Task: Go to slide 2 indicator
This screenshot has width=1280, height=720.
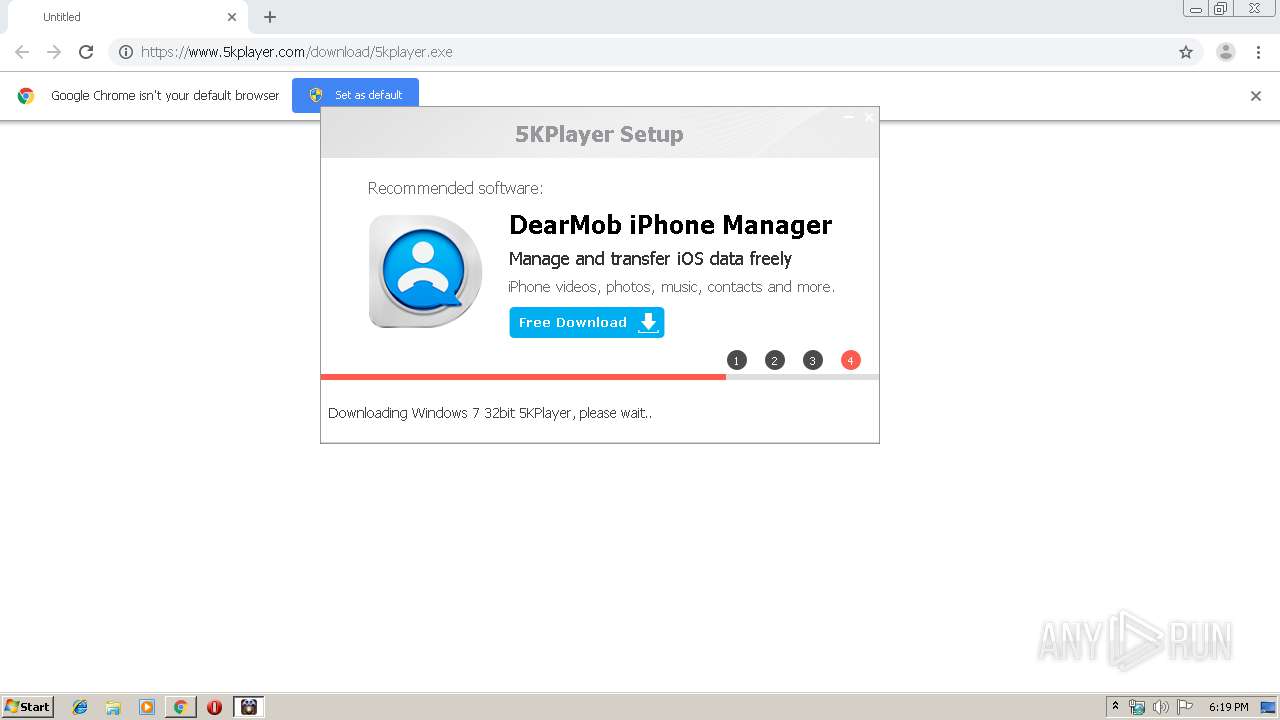Action: click(x=775, y=360)
